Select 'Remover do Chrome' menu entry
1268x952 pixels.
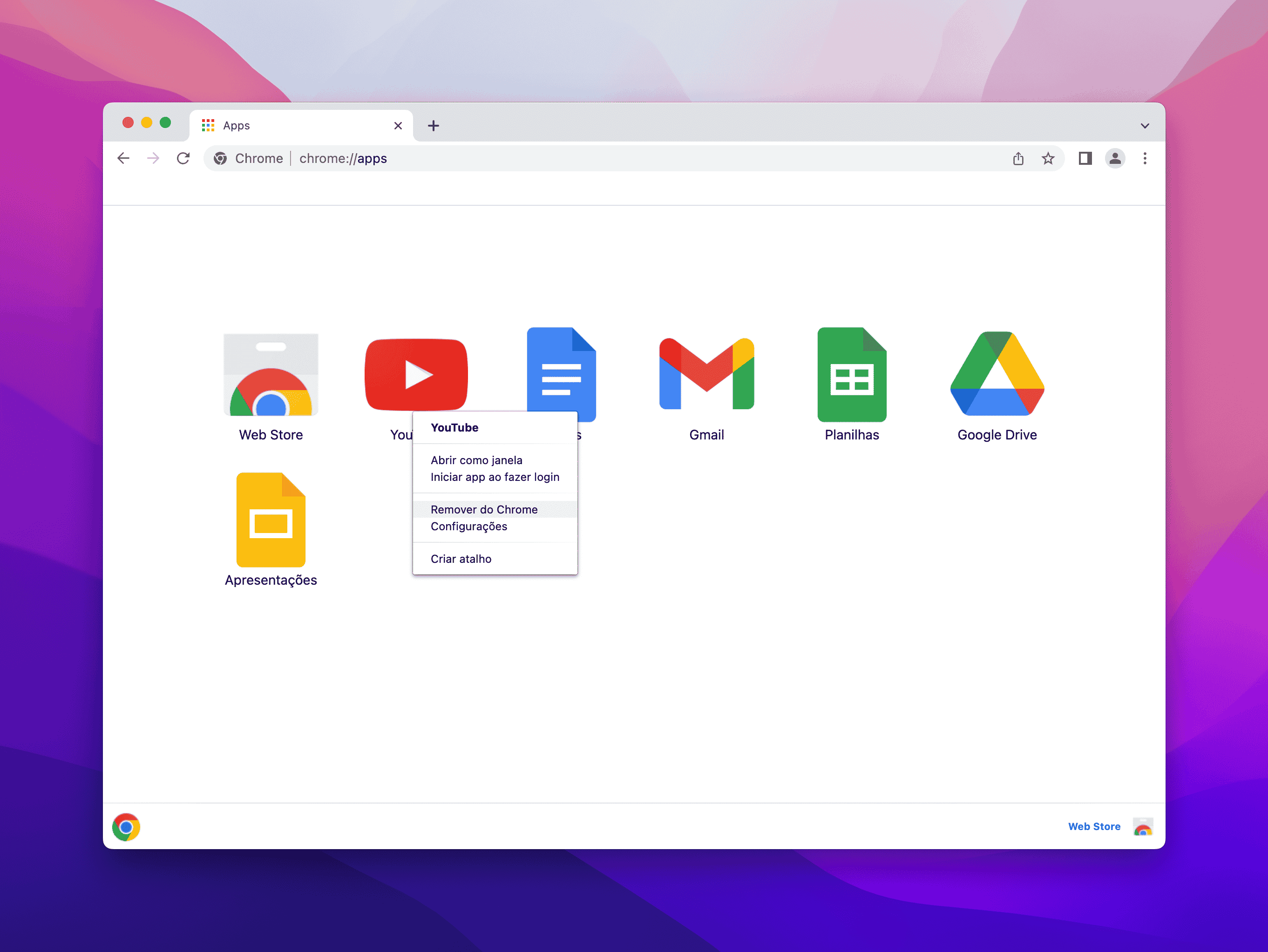[x=495, y=510]
